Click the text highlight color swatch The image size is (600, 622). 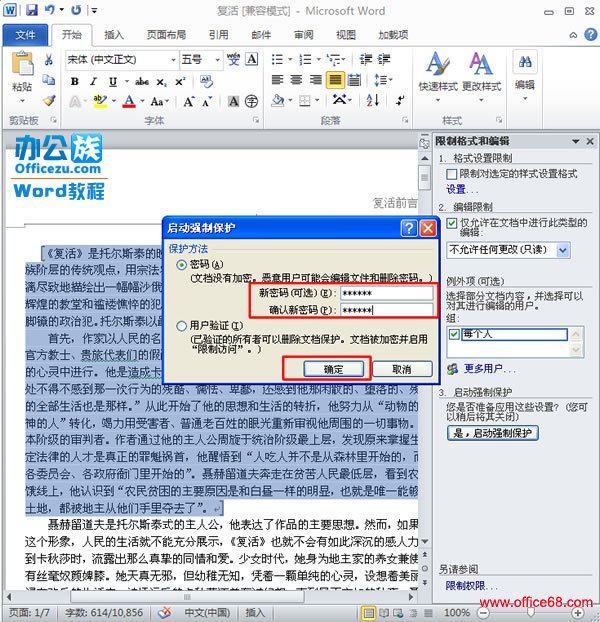point(100,102)
